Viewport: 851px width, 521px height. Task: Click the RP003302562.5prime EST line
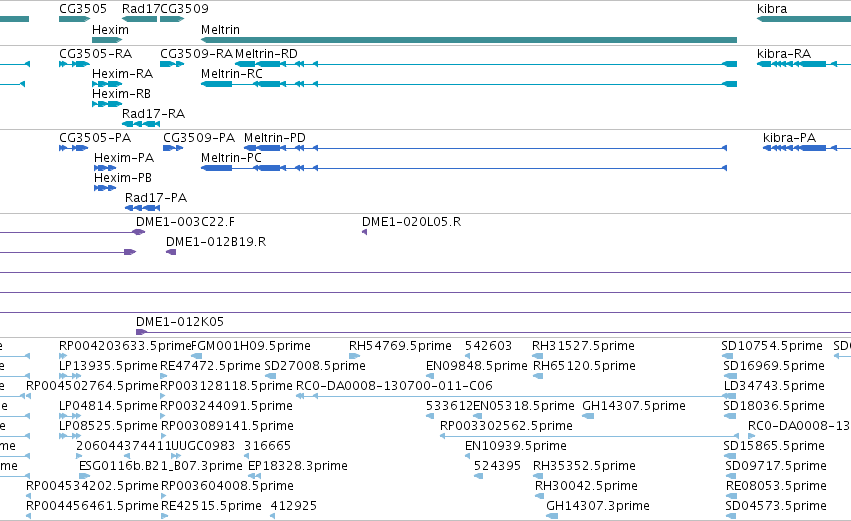(x=589, y=436)
